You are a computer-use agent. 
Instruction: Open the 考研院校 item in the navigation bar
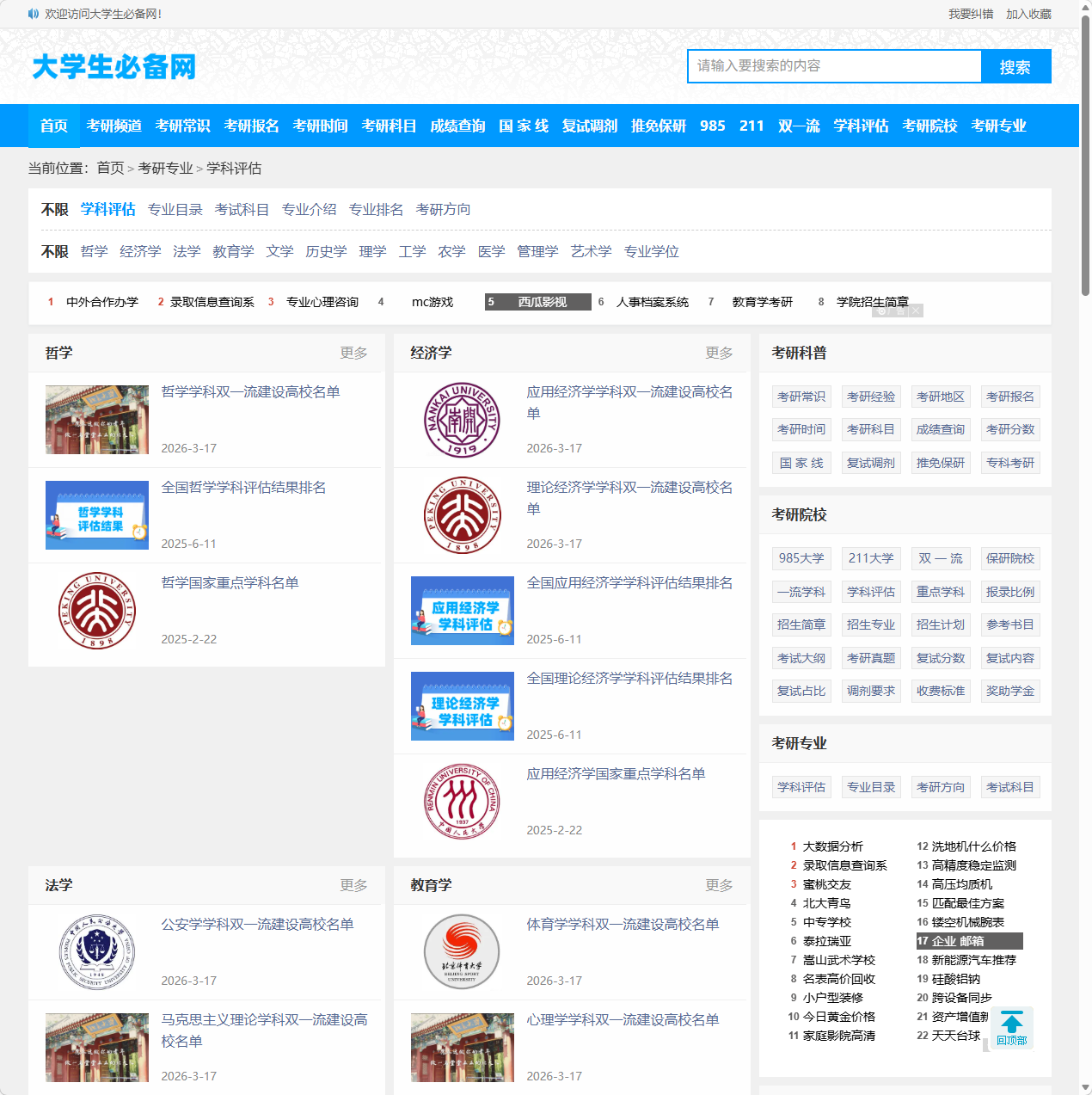930,126
